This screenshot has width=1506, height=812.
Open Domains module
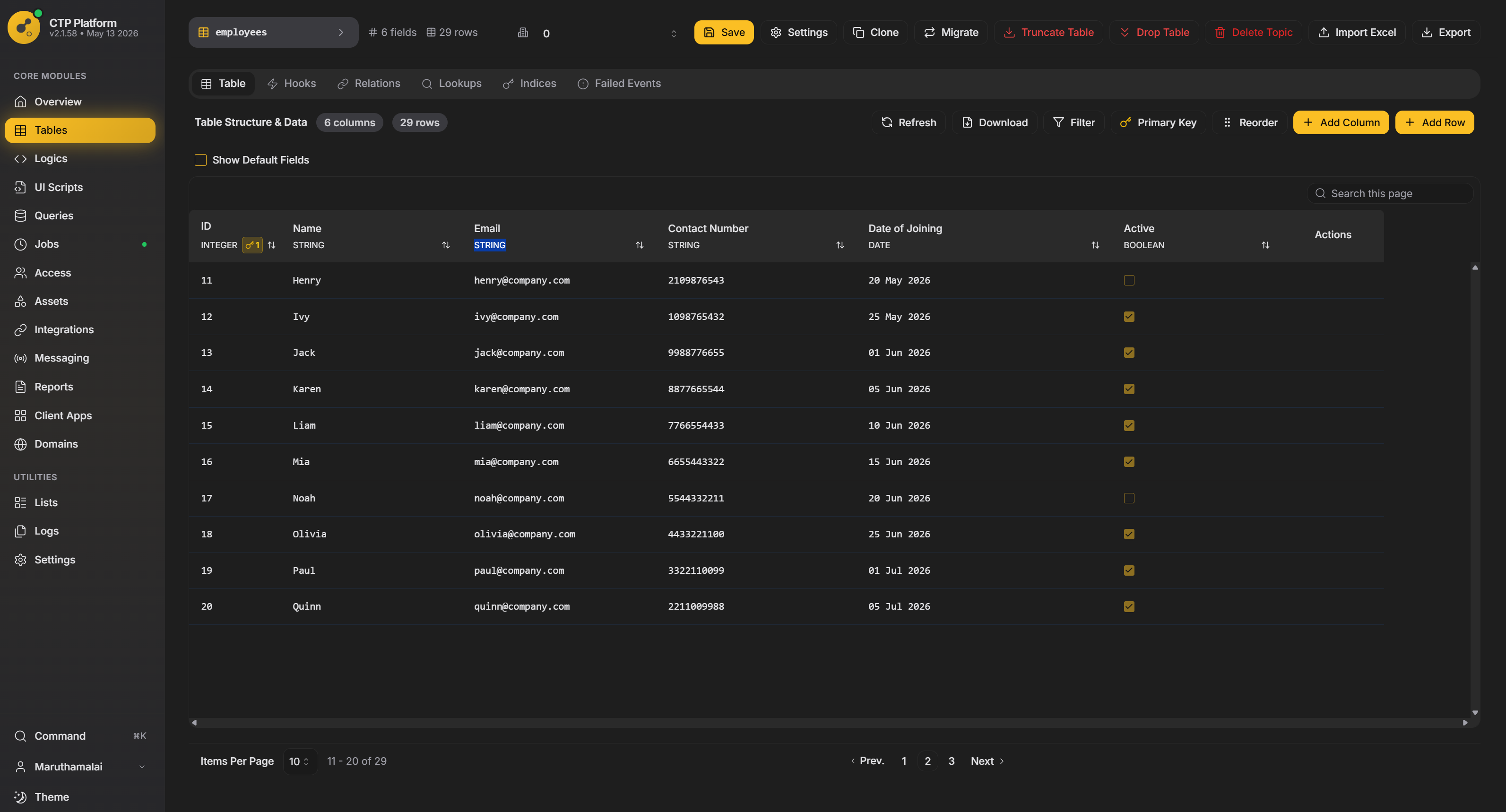(x=80, y=444)
